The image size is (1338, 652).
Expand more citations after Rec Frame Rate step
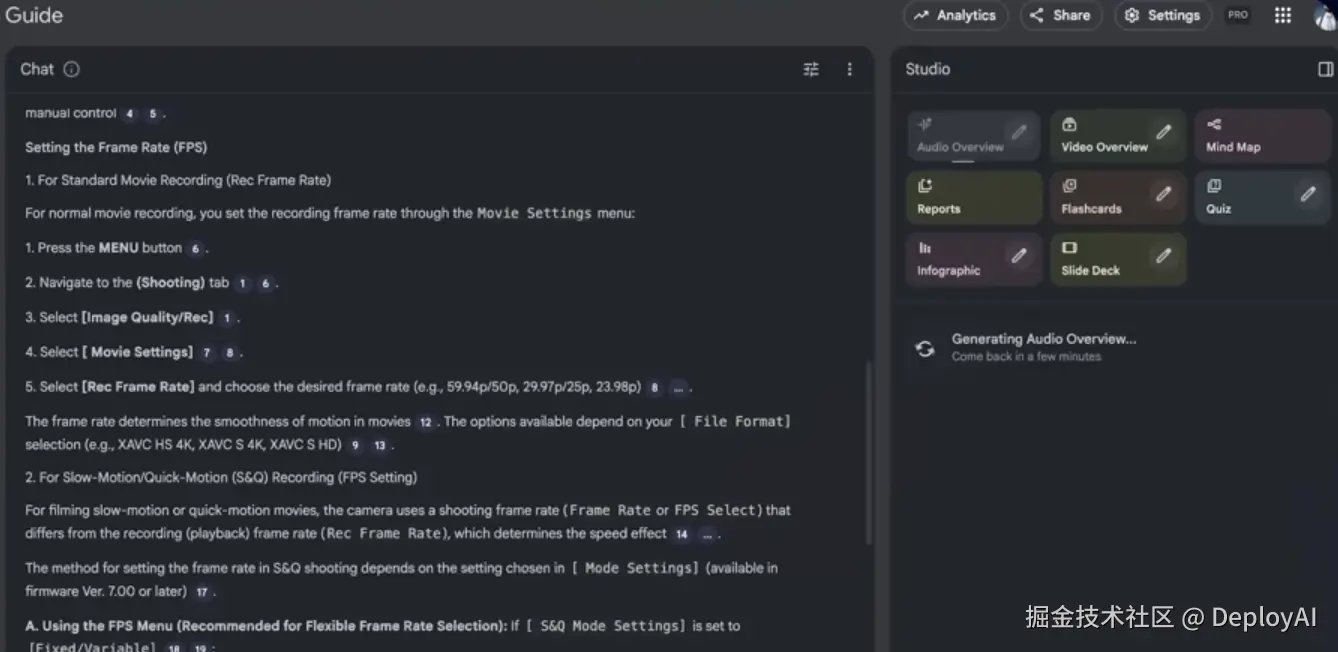pos(679,388)
